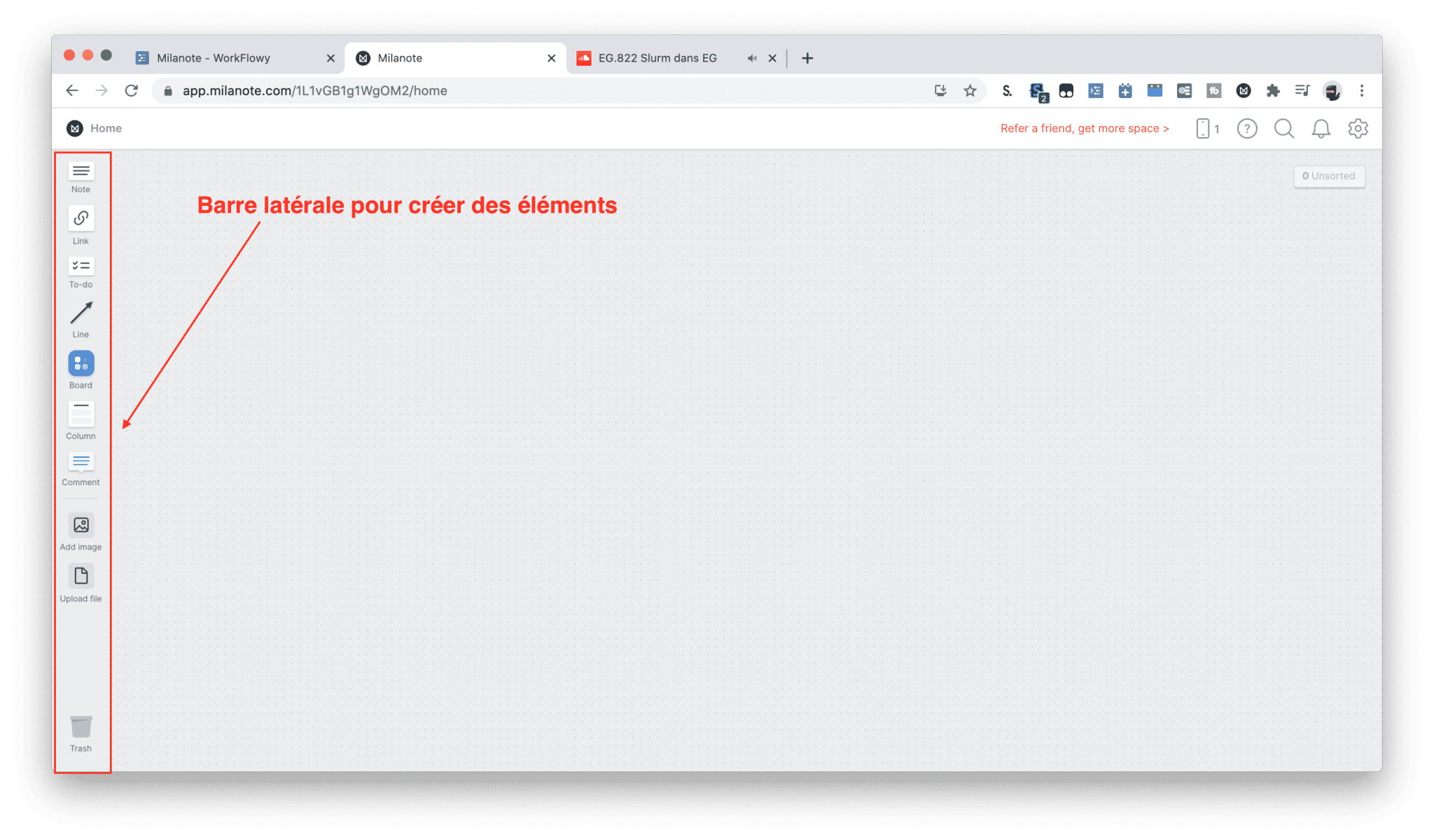This screenshot has width=1434, height=840.
Task: Click the Milanote web clipper extension
Action: pyautogui.click(x=1244, y=90)
